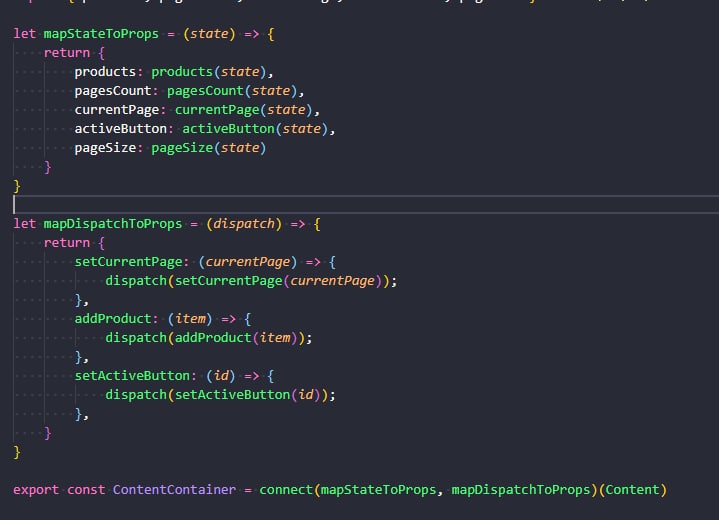Click 'setActiveButton:' property key
The height and width of the screenshot is (520, 719).
tap(136, 376)
